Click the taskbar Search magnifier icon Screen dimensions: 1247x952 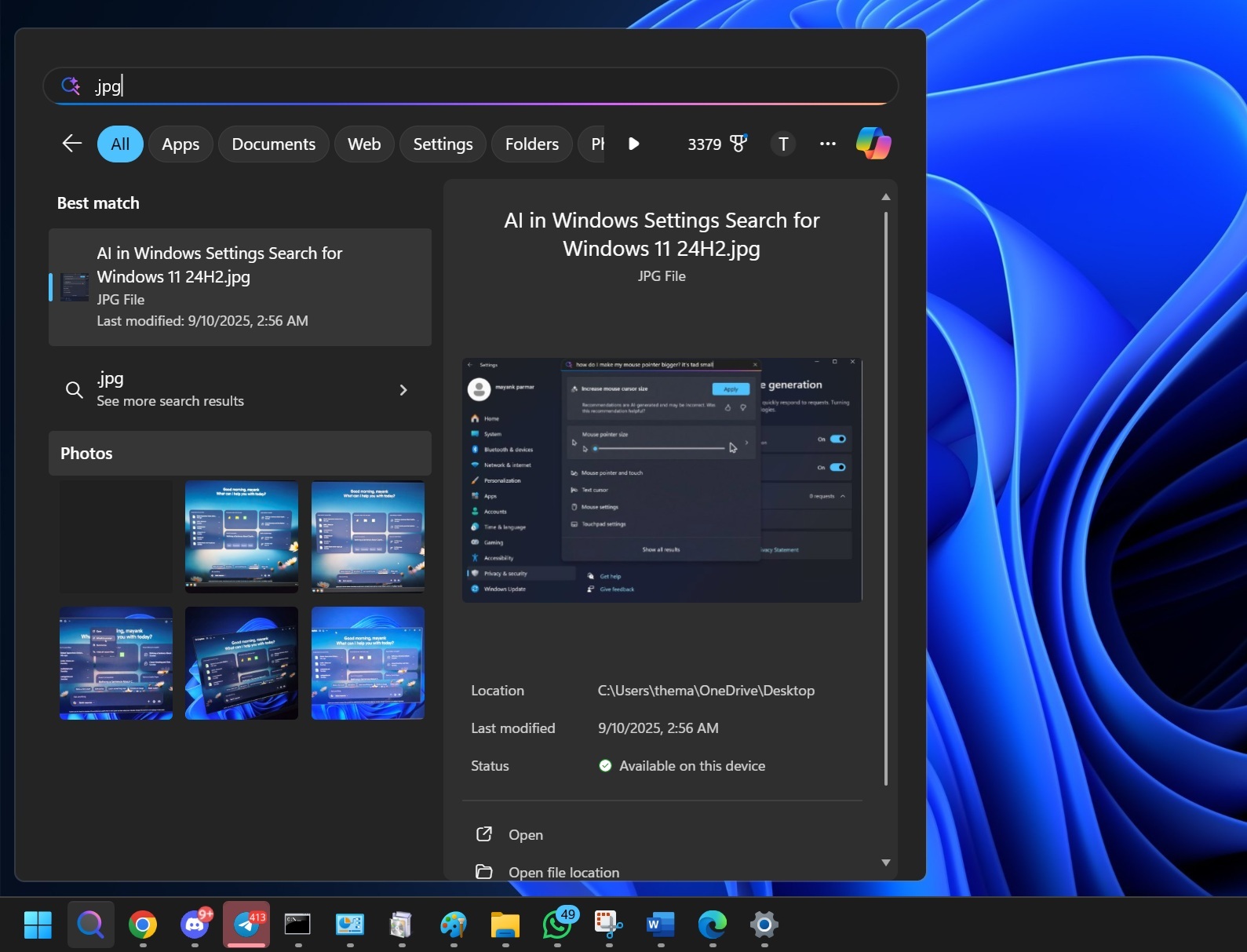tap(90, 925)
